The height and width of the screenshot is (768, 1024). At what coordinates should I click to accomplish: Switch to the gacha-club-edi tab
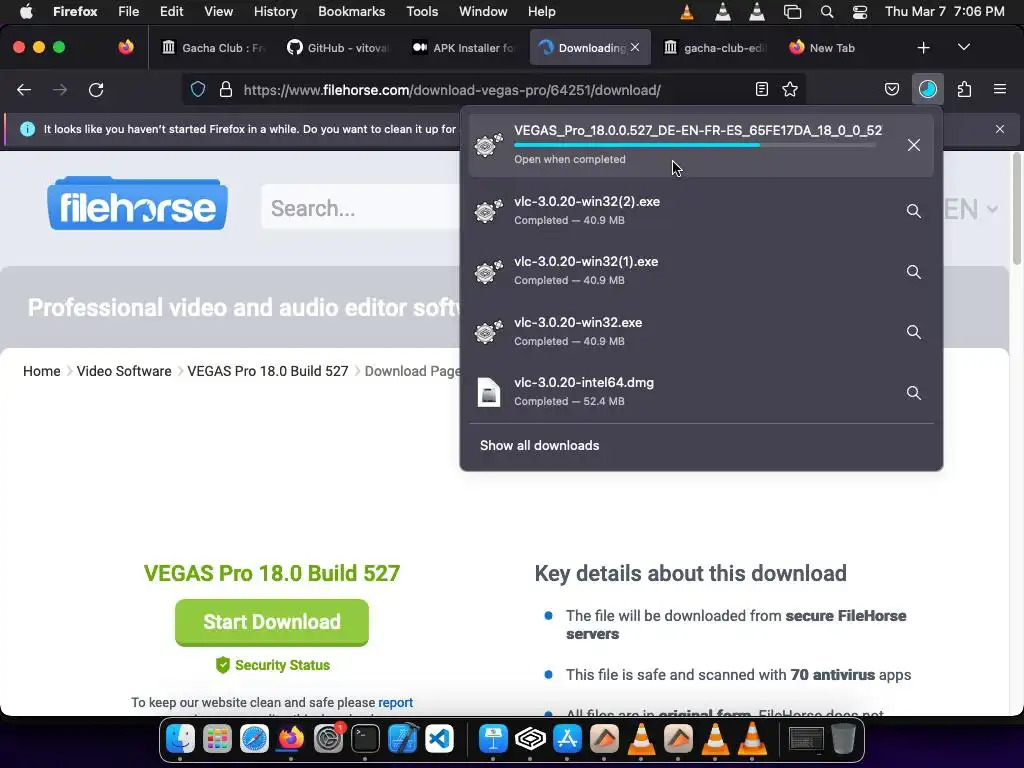click(714, 48)
